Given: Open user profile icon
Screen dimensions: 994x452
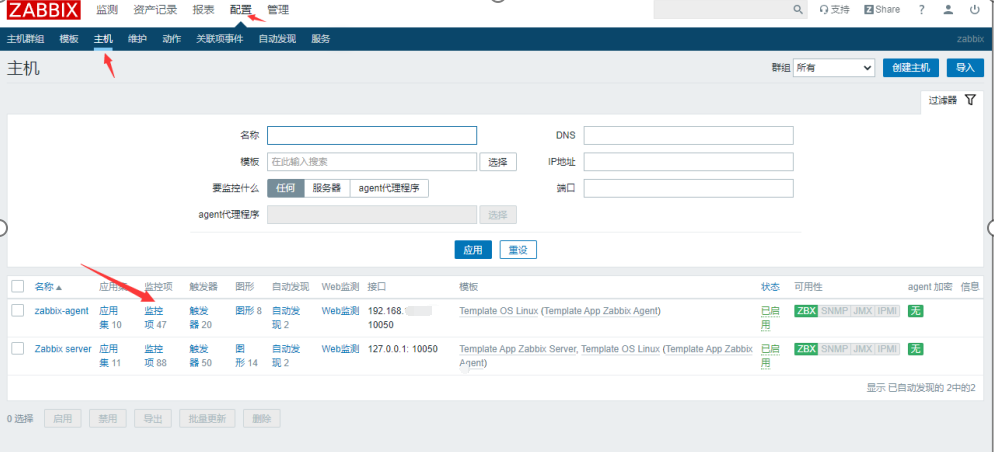Looking at the screenshot, I should [948, 10].
